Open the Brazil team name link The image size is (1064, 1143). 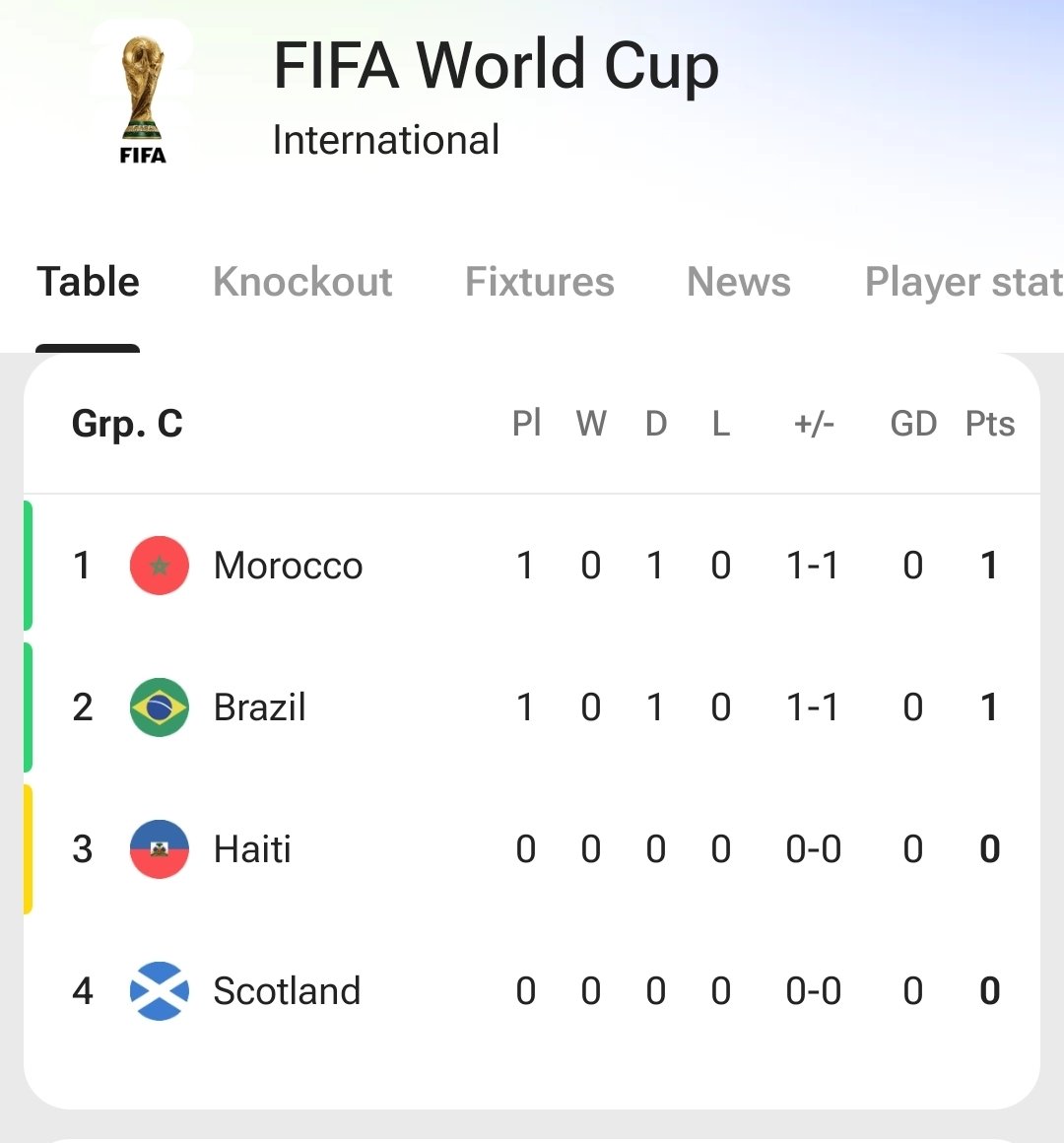point(259,707)
